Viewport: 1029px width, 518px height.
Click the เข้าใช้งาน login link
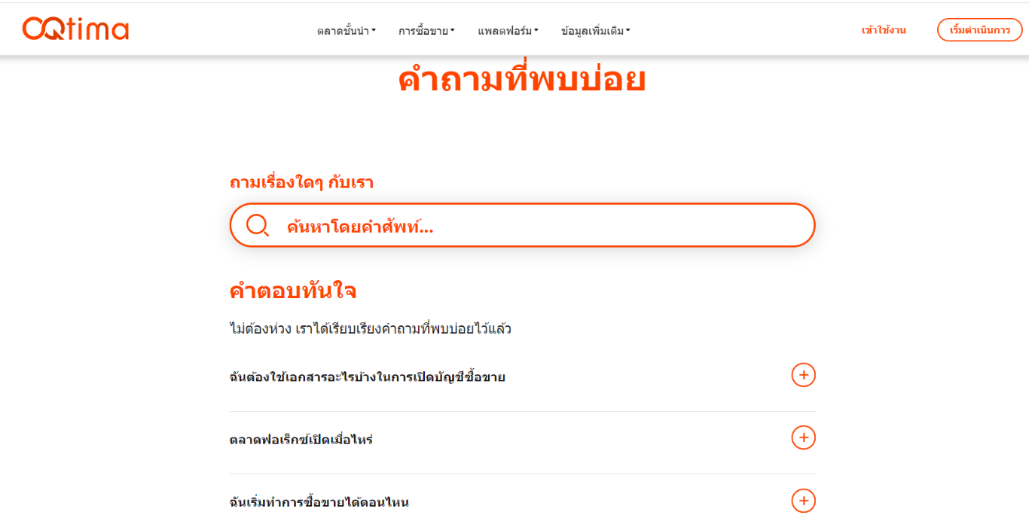coord(883,30)
